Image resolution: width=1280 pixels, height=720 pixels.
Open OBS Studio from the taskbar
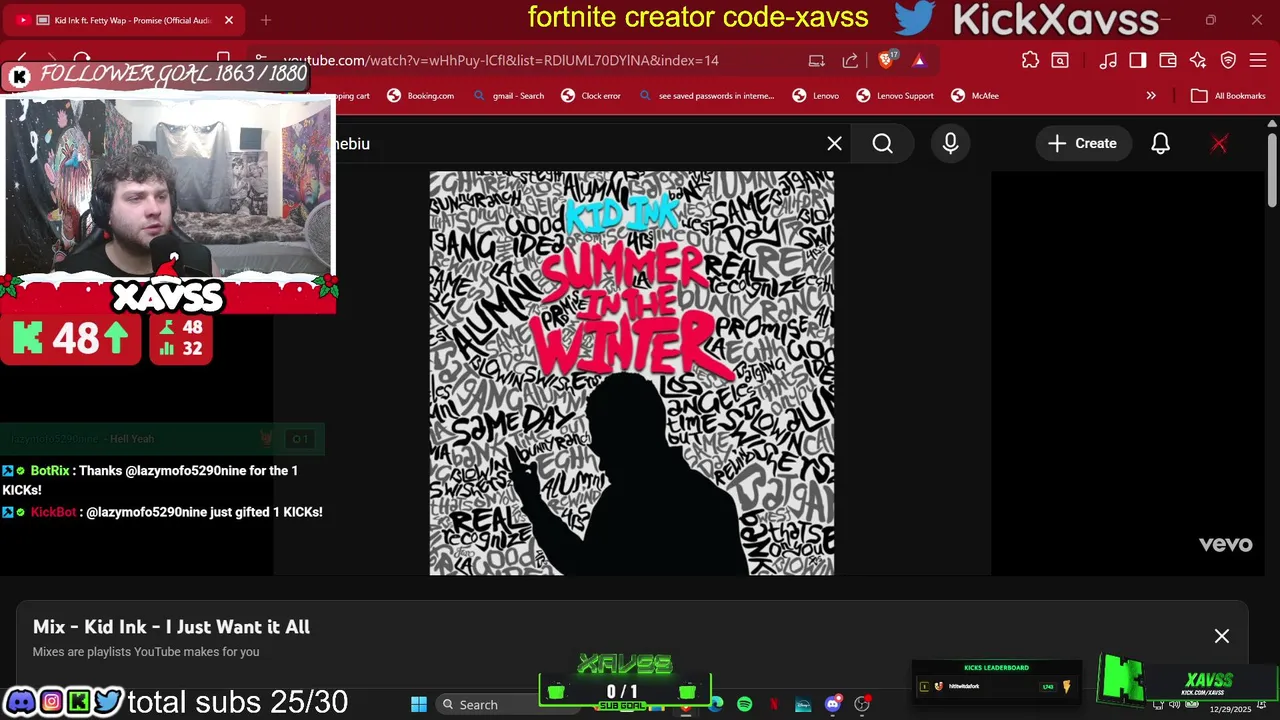tap(862, 704)
